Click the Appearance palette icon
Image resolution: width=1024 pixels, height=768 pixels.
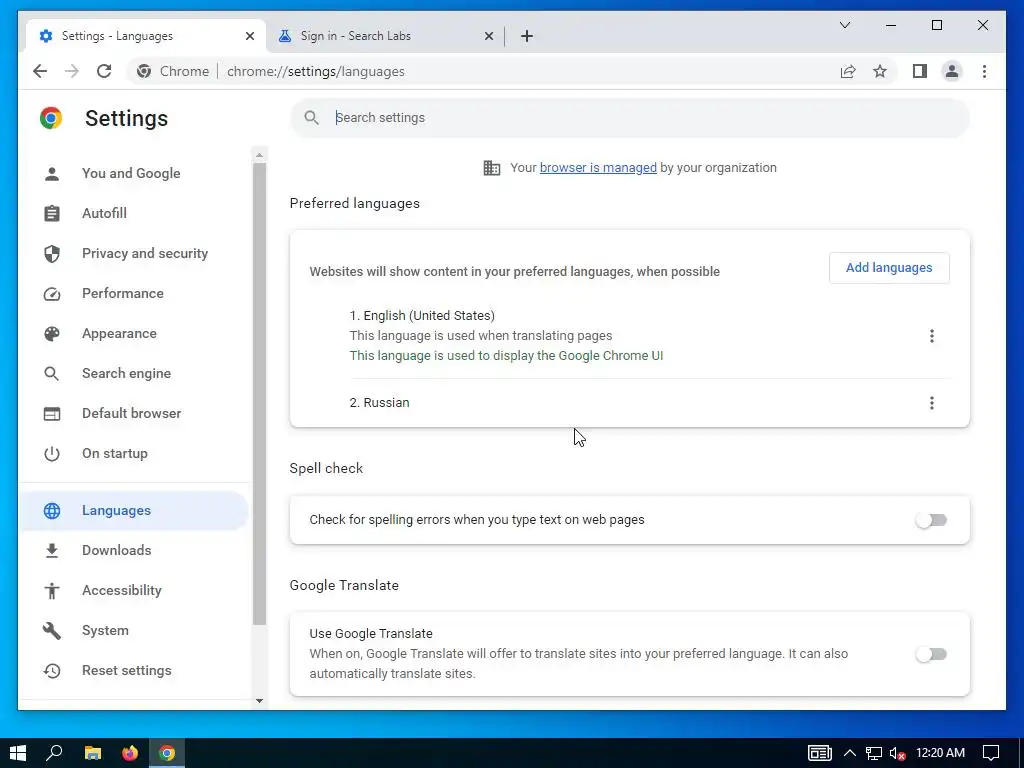click(x=52, y=334)
